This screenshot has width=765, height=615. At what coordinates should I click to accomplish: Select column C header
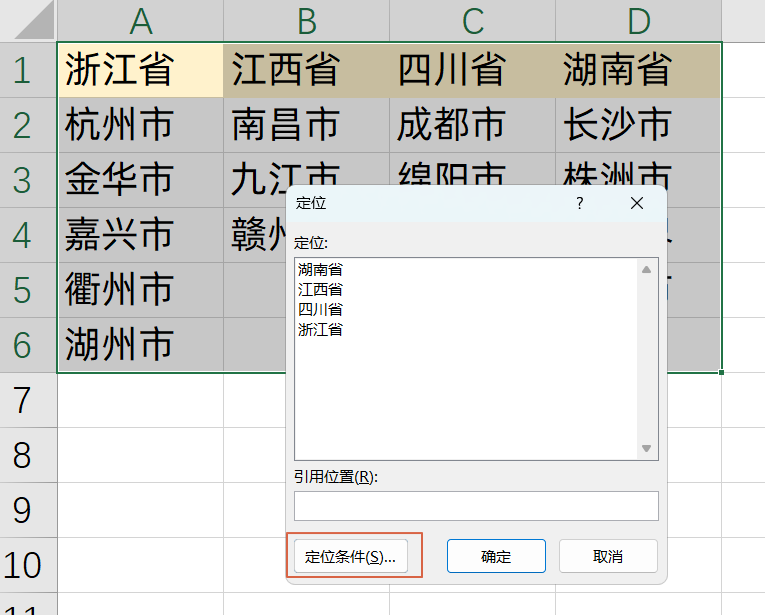pos(472,21)
